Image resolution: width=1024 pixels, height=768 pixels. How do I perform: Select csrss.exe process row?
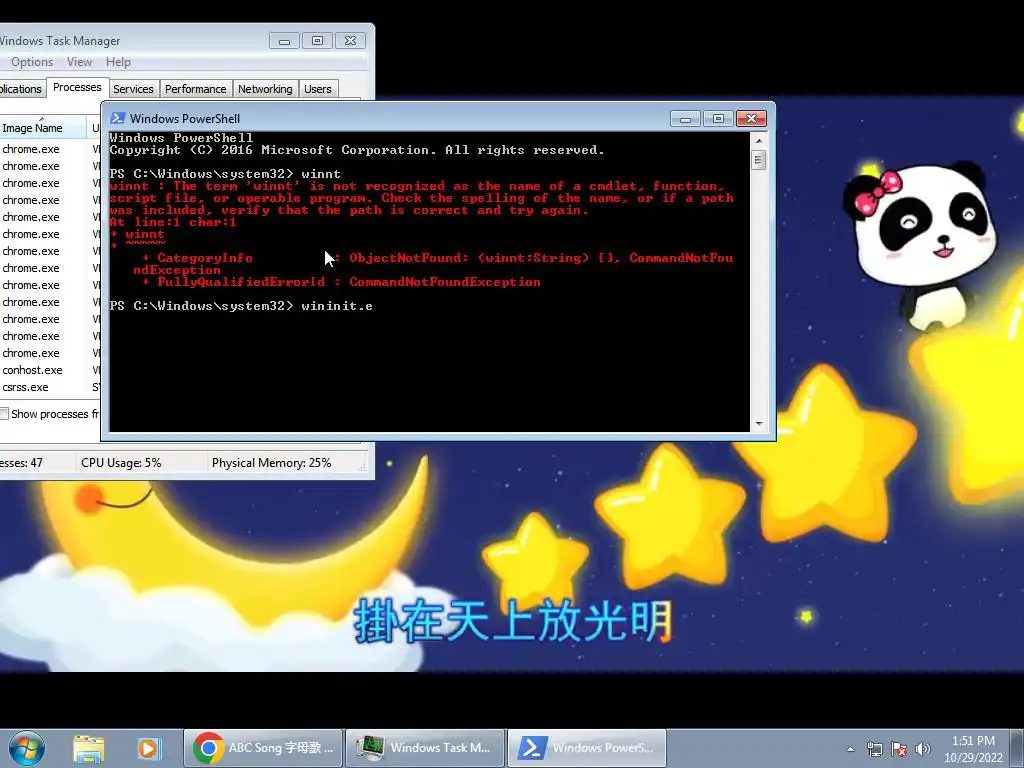click(50, 387)
